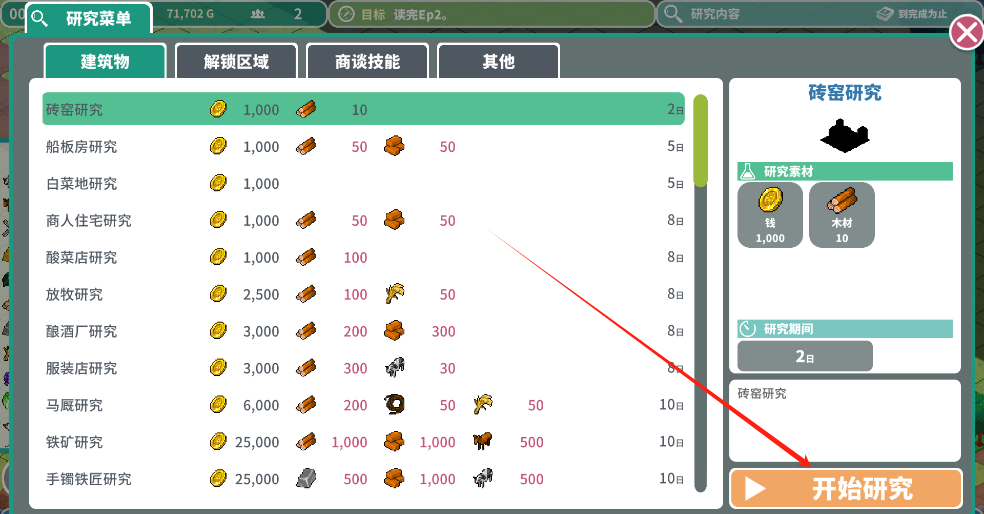Select the 其他 tab
This screenshot has width=984, height=514.
pyautogui.click(x=498, y=61)
